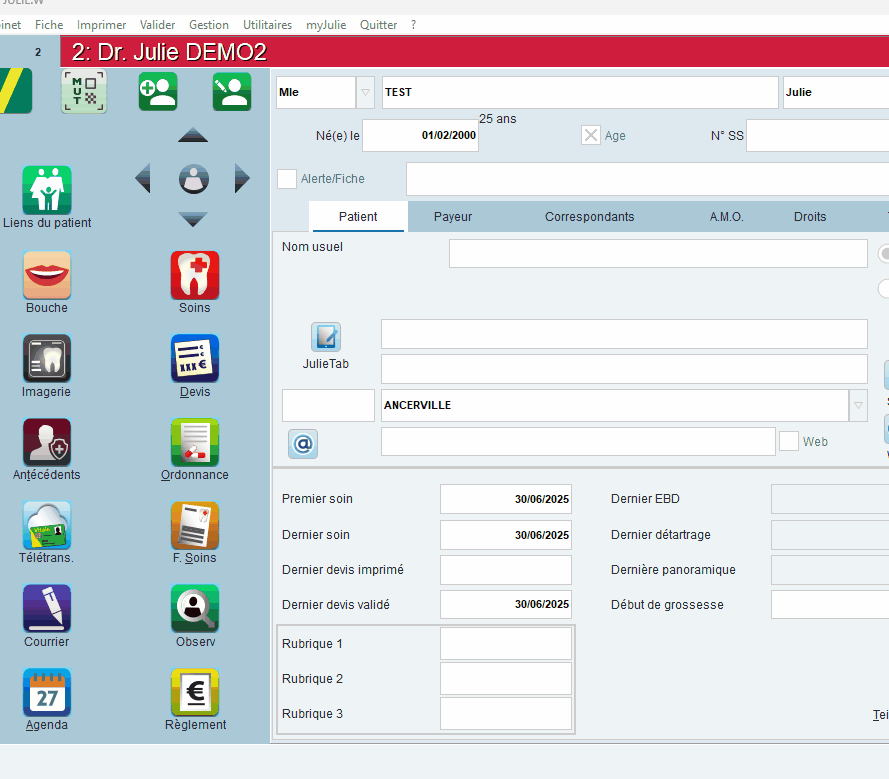Click the center patient navigation button
Image resolution: width=889 pixels, height=779 pixels.
pyautogui.click(x=193, y=179)
